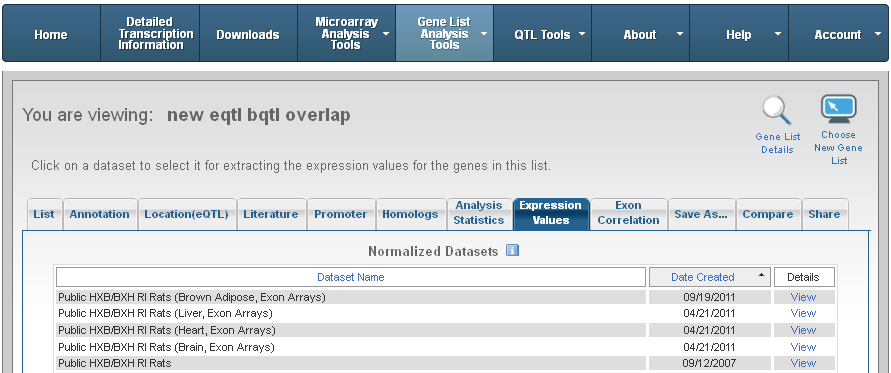The image size is (891, 373).
Task: Click the Details column header
Action: pyautogui.click(x=803, y=277)
